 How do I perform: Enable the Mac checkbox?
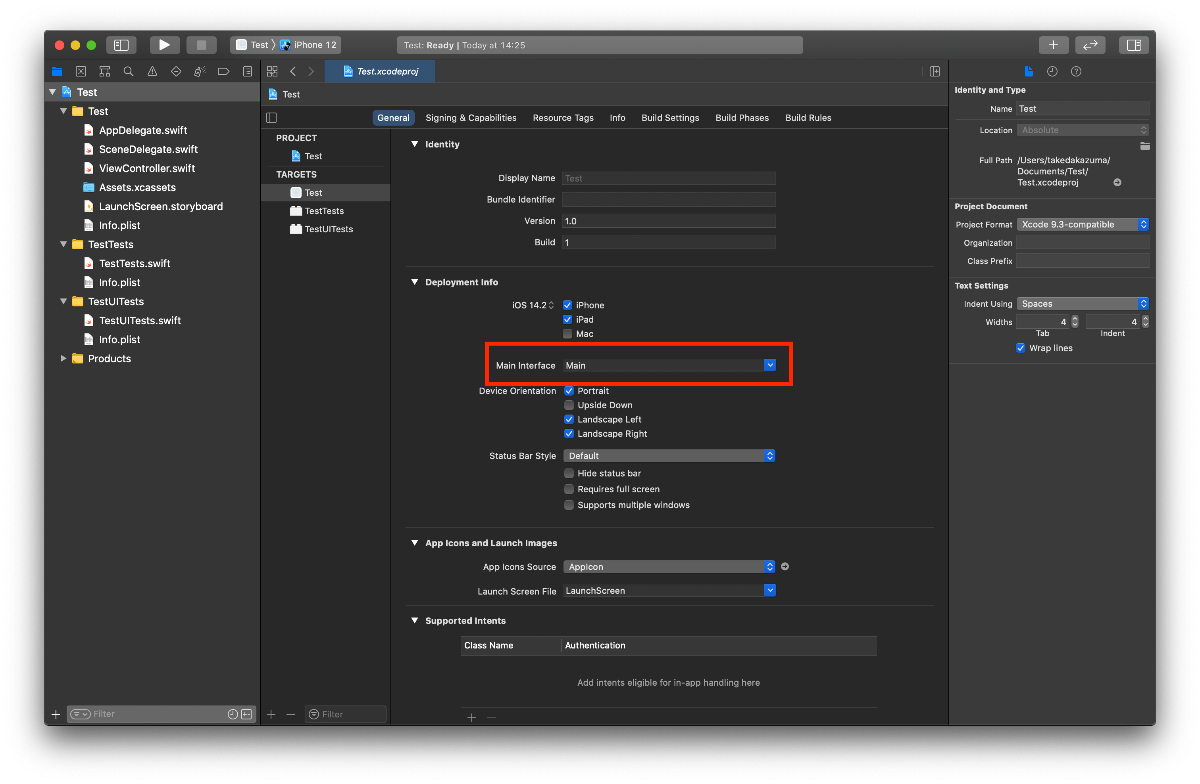pyautogui.click(x=568, y=334)
